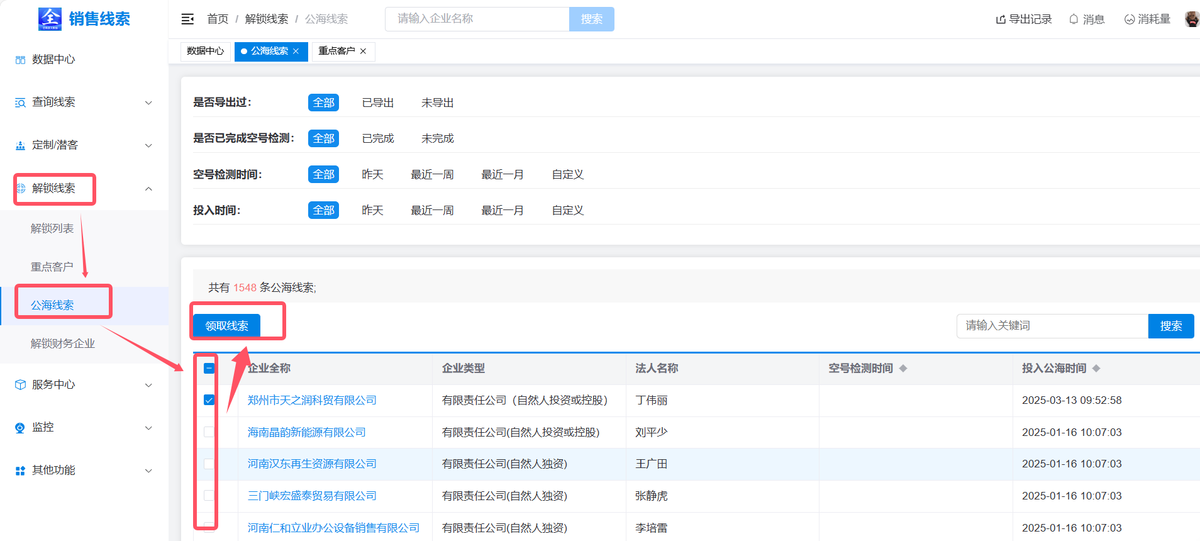Sort by 投入公海时间 column sort icon
The height and width of the screenshot is (541, 1200).
pos(1097,369)
